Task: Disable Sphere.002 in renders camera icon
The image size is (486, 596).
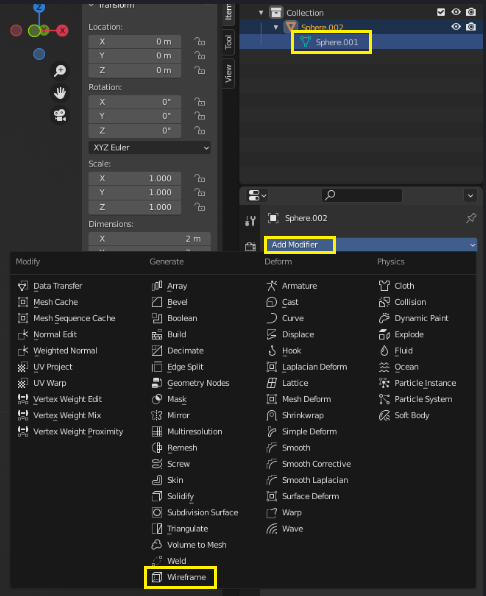Action: click(x=471, y=27)
